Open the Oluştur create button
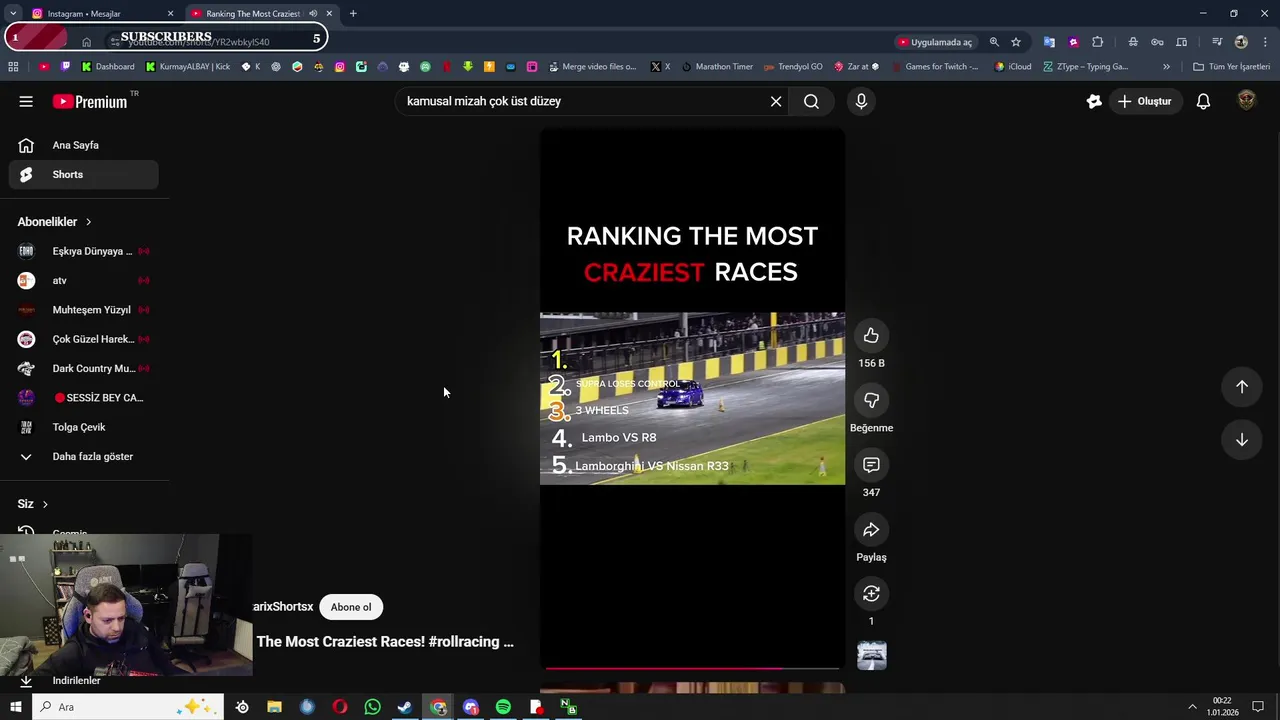Image resolution: width=1280 pixels, height=720 pixels. (1145, 101)
